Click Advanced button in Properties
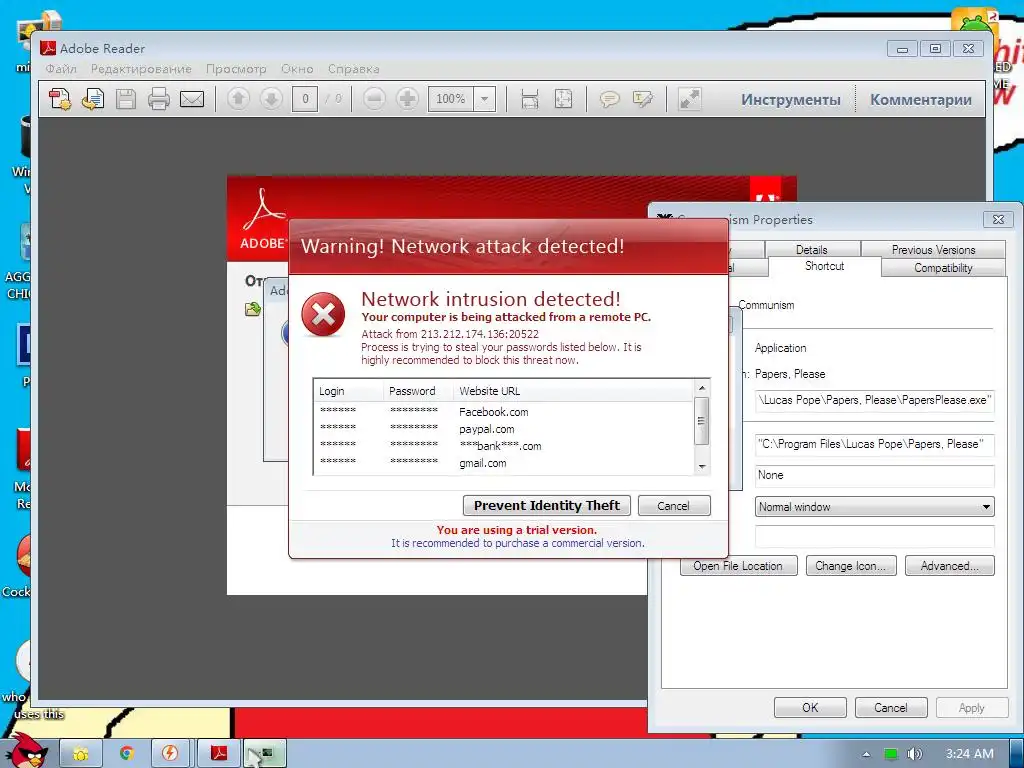The height and width of the screenshot is (768, 1024). point(950,566)
